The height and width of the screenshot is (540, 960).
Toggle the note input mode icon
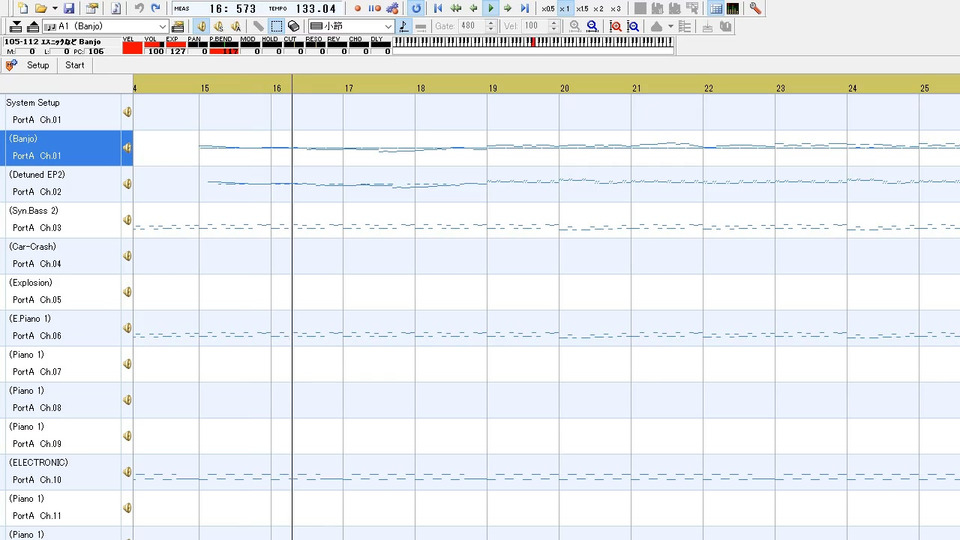[403, 26]
